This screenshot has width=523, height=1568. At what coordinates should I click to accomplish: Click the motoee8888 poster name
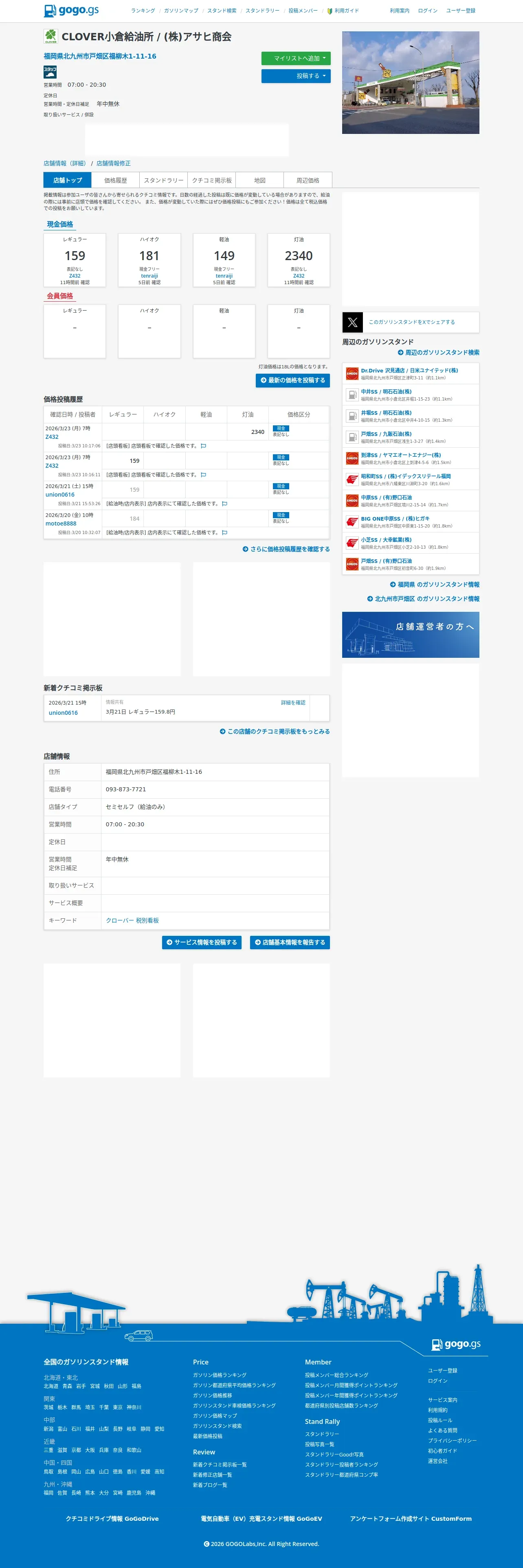[61, 523]
